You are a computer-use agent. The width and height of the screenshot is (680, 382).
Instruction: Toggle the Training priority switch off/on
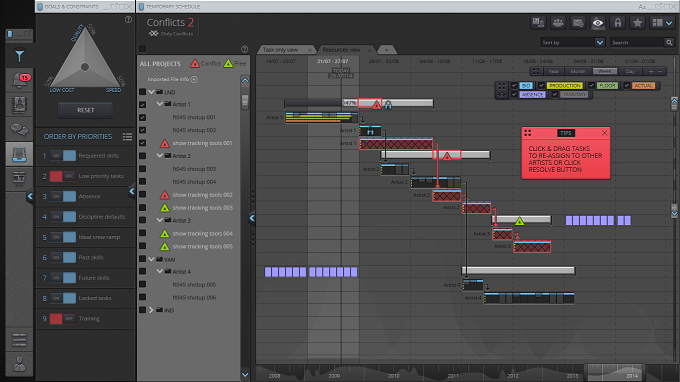pyautogui.click(x=62, y=318)
